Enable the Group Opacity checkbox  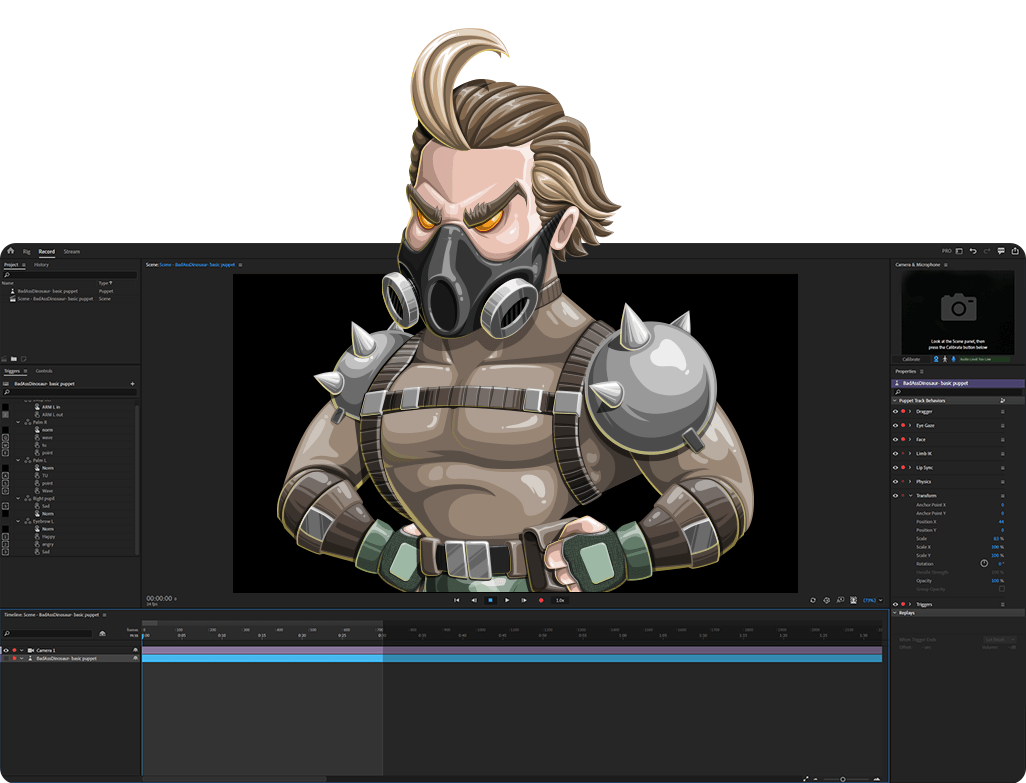(1002, 589)
